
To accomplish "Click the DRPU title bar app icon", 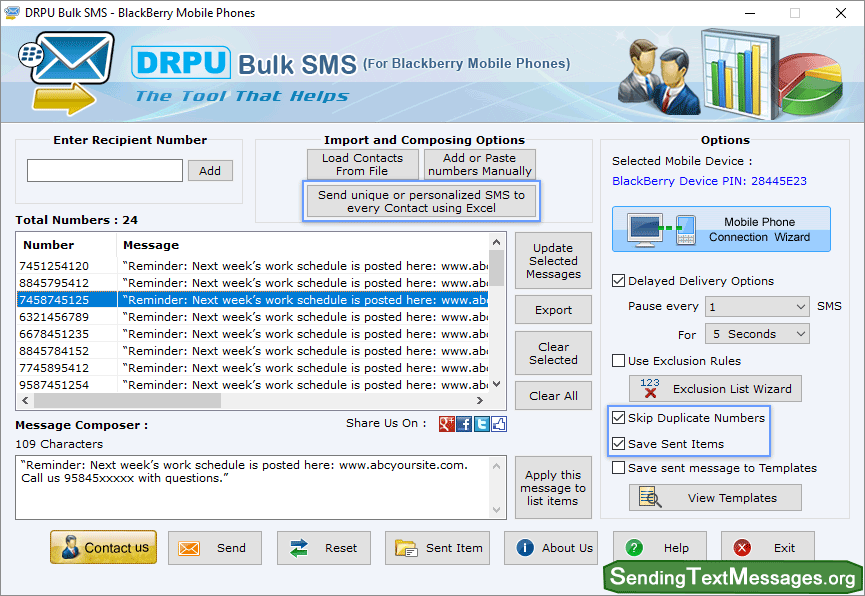I will click(x=12, y=12).
